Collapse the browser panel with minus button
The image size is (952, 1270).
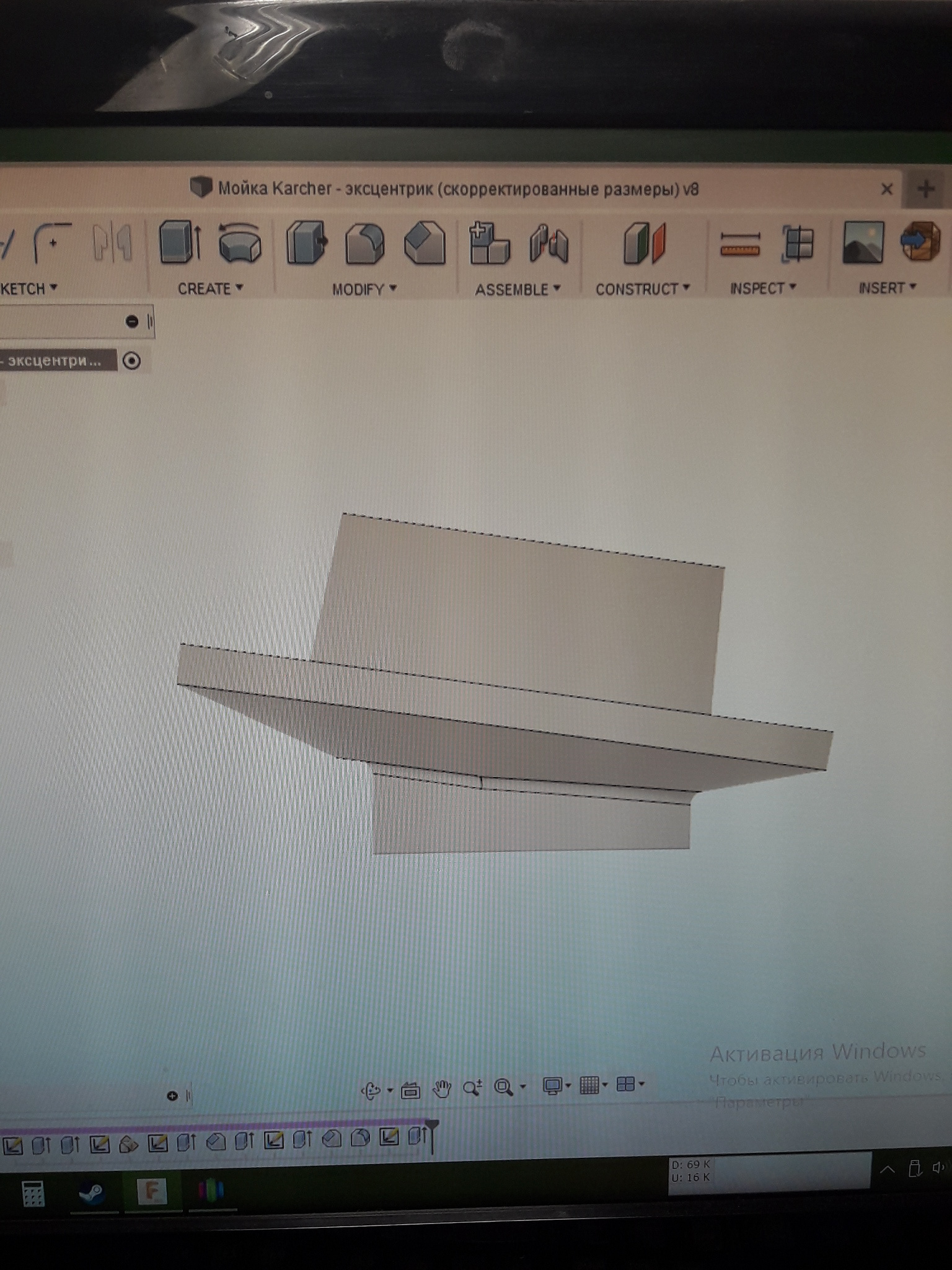coord(131,321)
